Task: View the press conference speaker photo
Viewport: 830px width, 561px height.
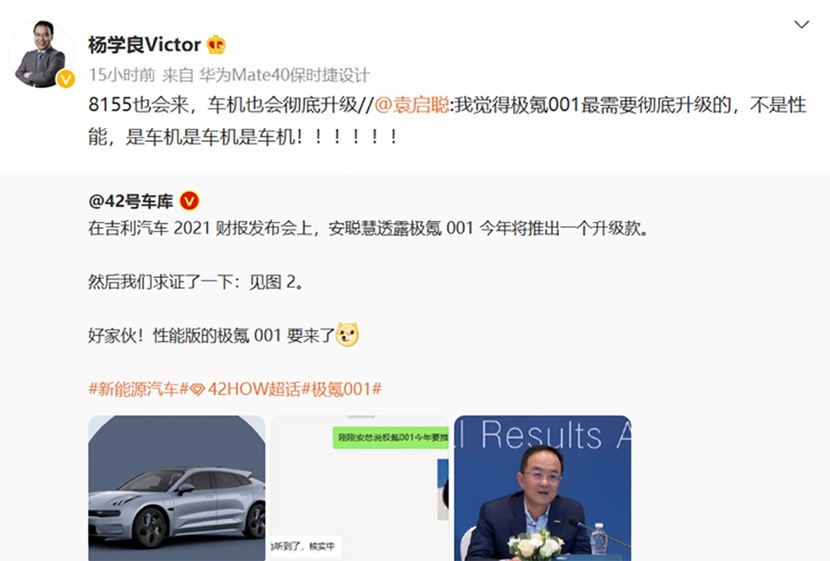Action: pyautogui.click(x=543, y=488)
